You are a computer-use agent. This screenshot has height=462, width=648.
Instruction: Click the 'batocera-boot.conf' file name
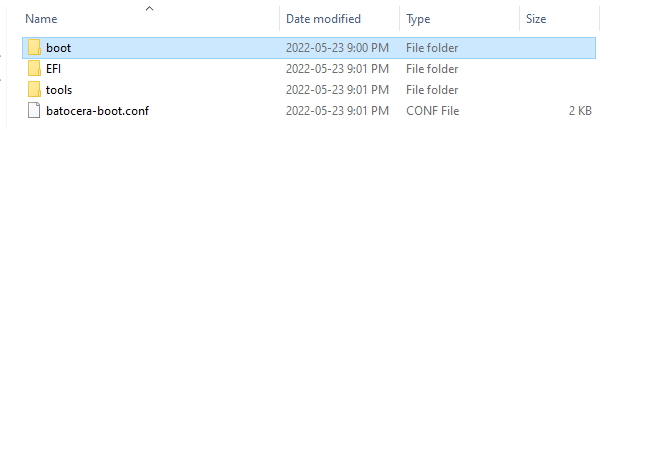coord(98,111)
